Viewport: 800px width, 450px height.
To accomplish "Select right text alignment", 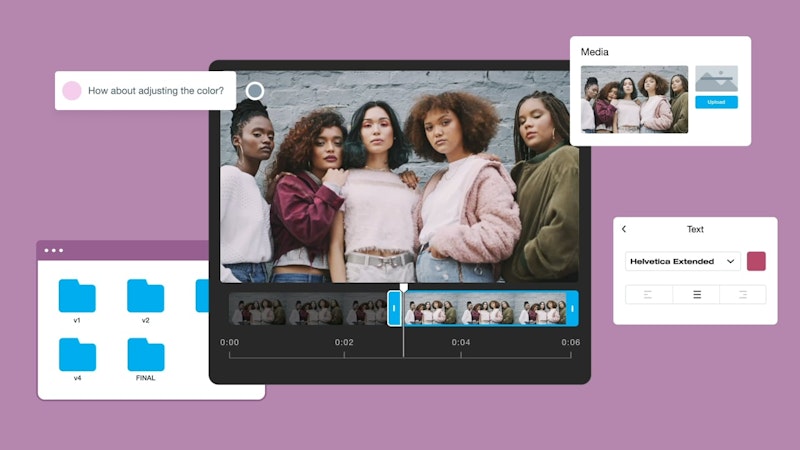I will (742, 294).
